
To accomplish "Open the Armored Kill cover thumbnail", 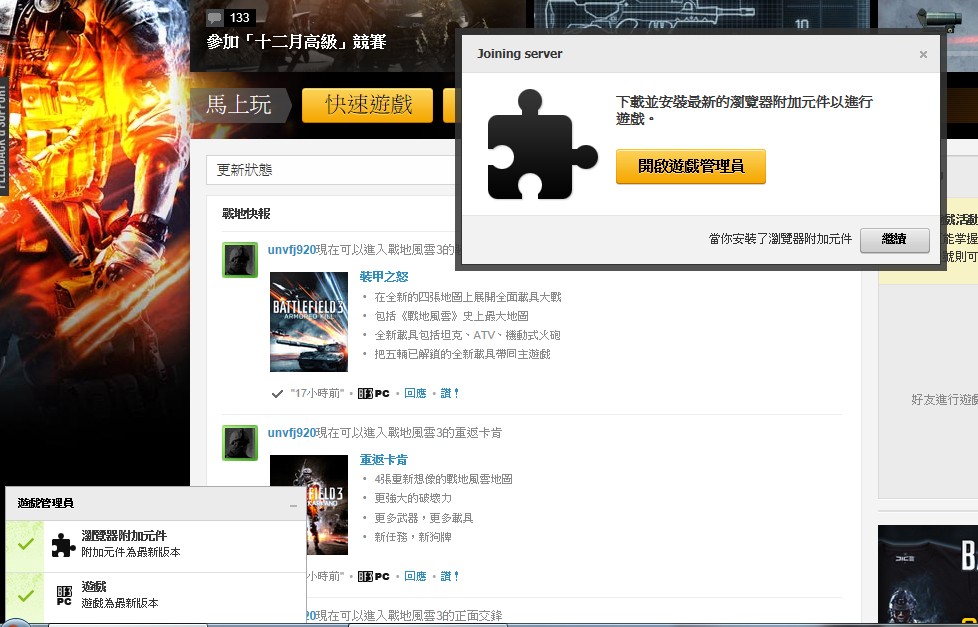I will (x=309, y=322).
